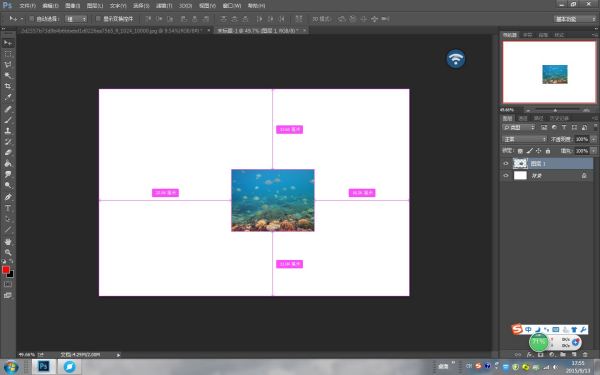Toggle lock all padlock icon
Screen dimensions: 600x375
coord(548,151)
